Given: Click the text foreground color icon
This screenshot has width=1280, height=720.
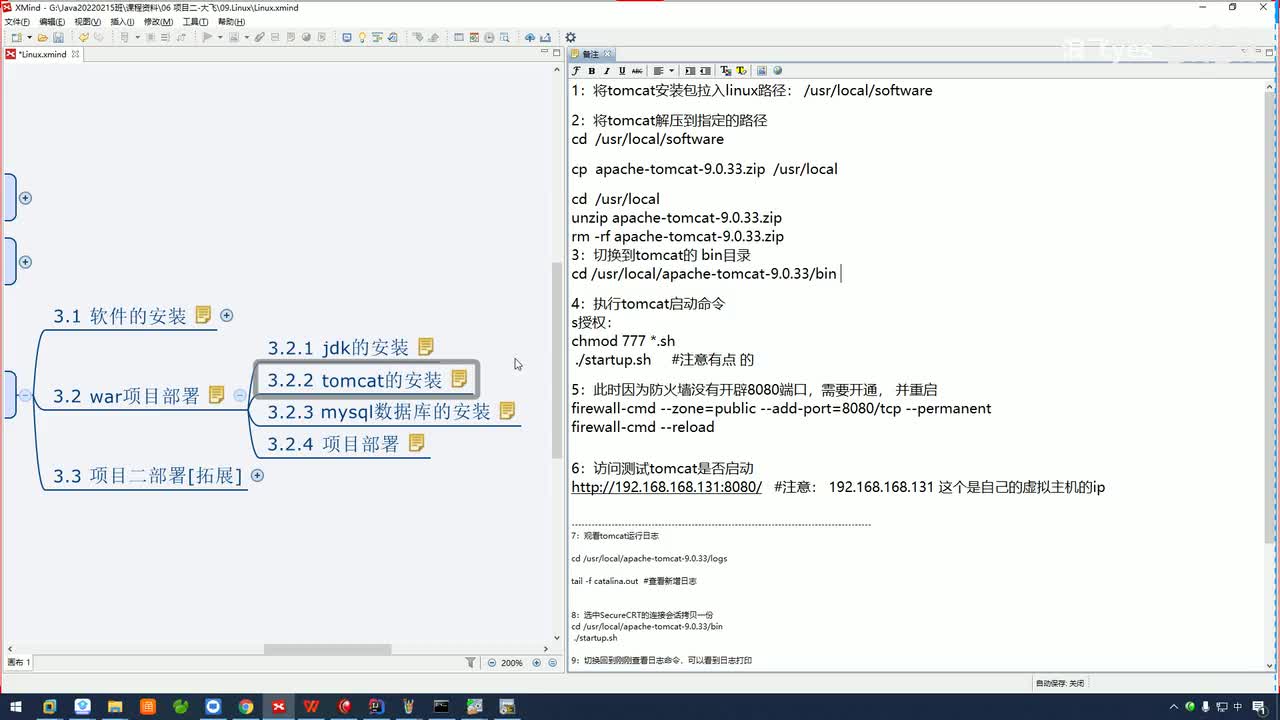Looking at the screenshot, I should (x=725, y=71).
